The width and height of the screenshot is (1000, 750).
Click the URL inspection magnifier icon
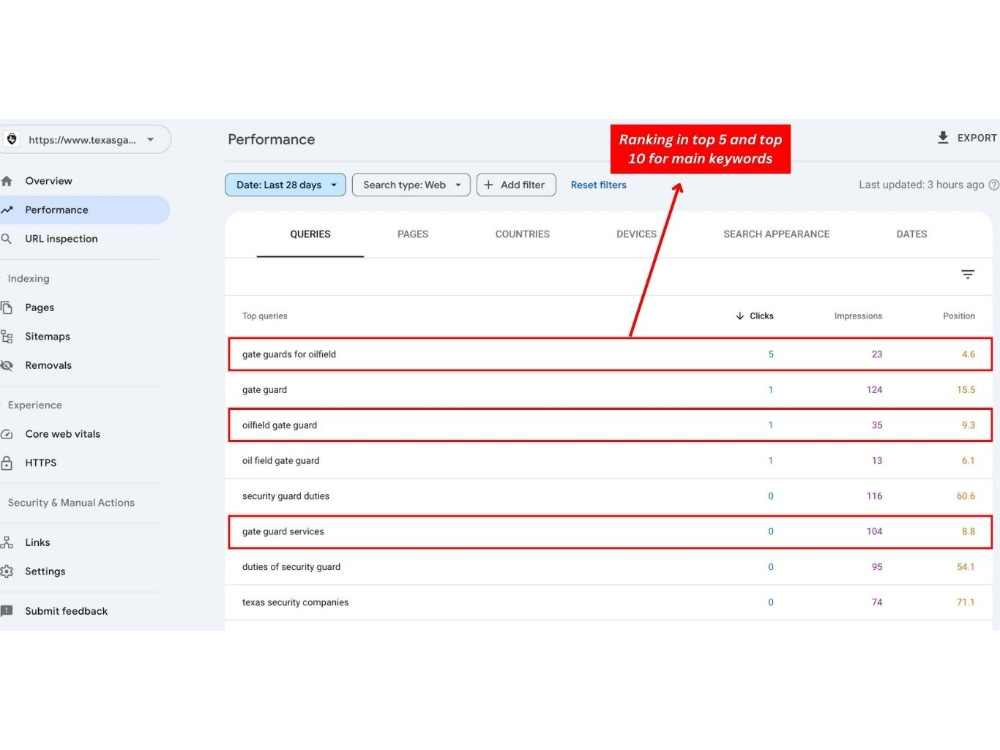6,239
